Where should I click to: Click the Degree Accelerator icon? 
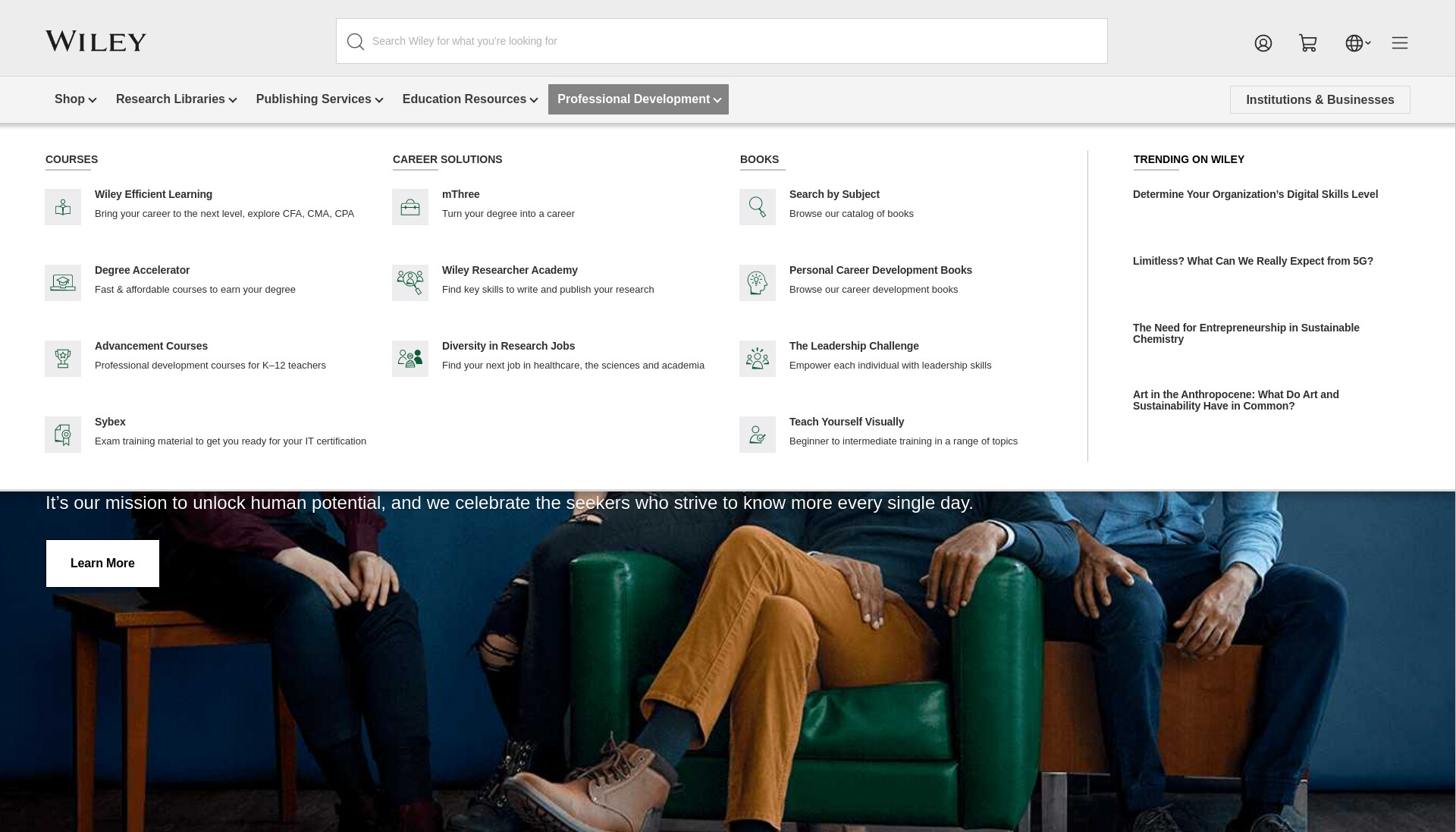[63, 283]
